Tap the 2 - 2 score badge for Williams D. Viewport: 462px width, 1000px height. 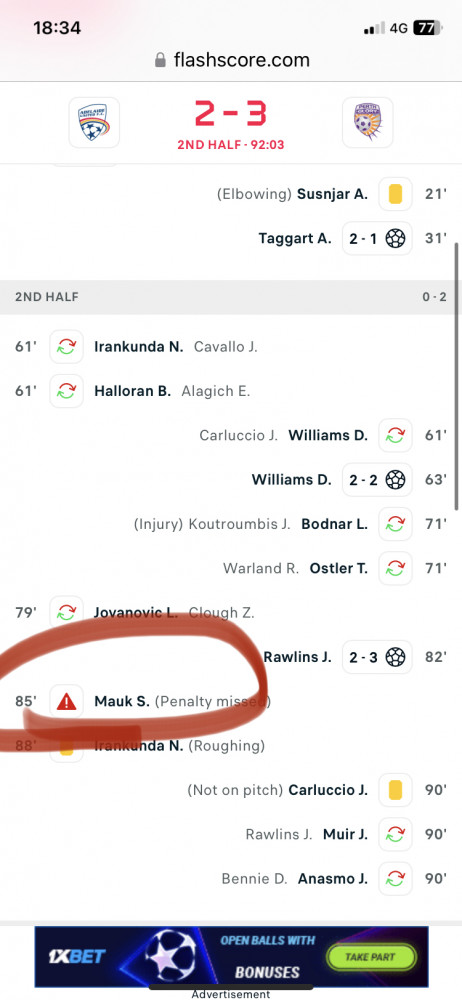coord(377,480)
